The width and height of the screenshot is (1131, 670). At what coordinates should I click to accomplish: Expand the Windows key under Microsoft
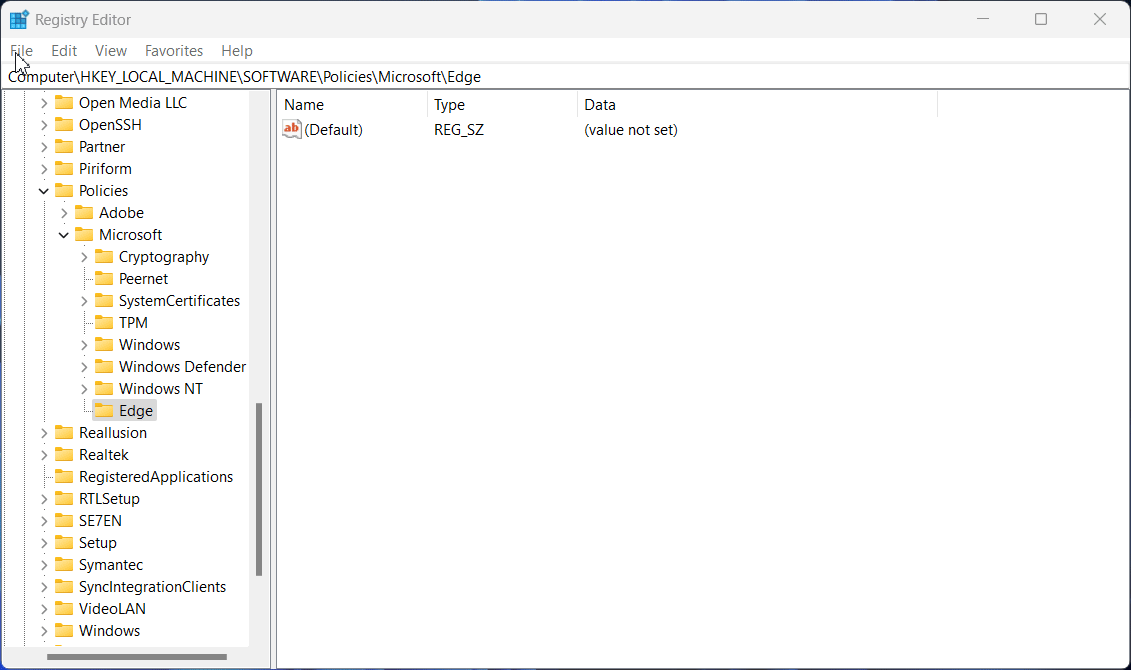tap(84, 345)
